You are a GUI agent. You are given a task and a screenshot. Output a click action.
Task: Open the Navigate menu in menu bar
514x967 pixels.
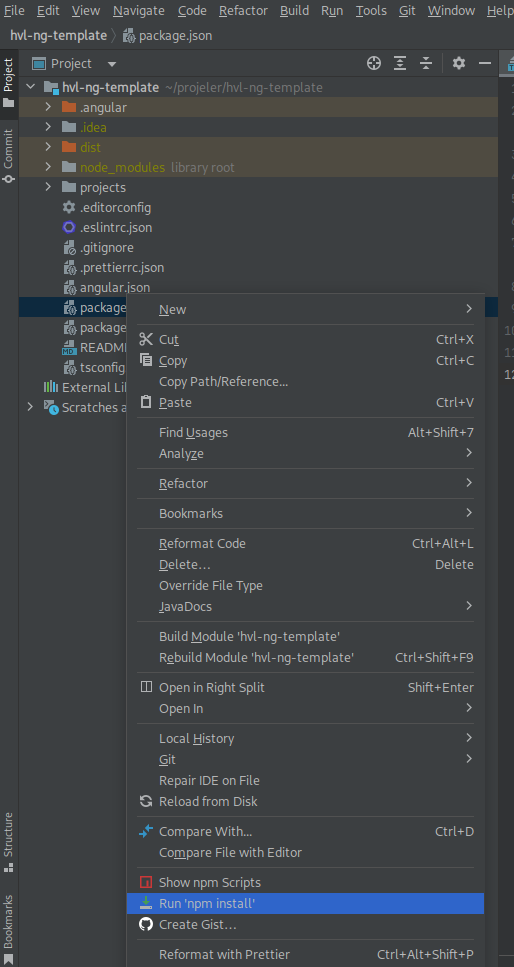tap(139, 10)
